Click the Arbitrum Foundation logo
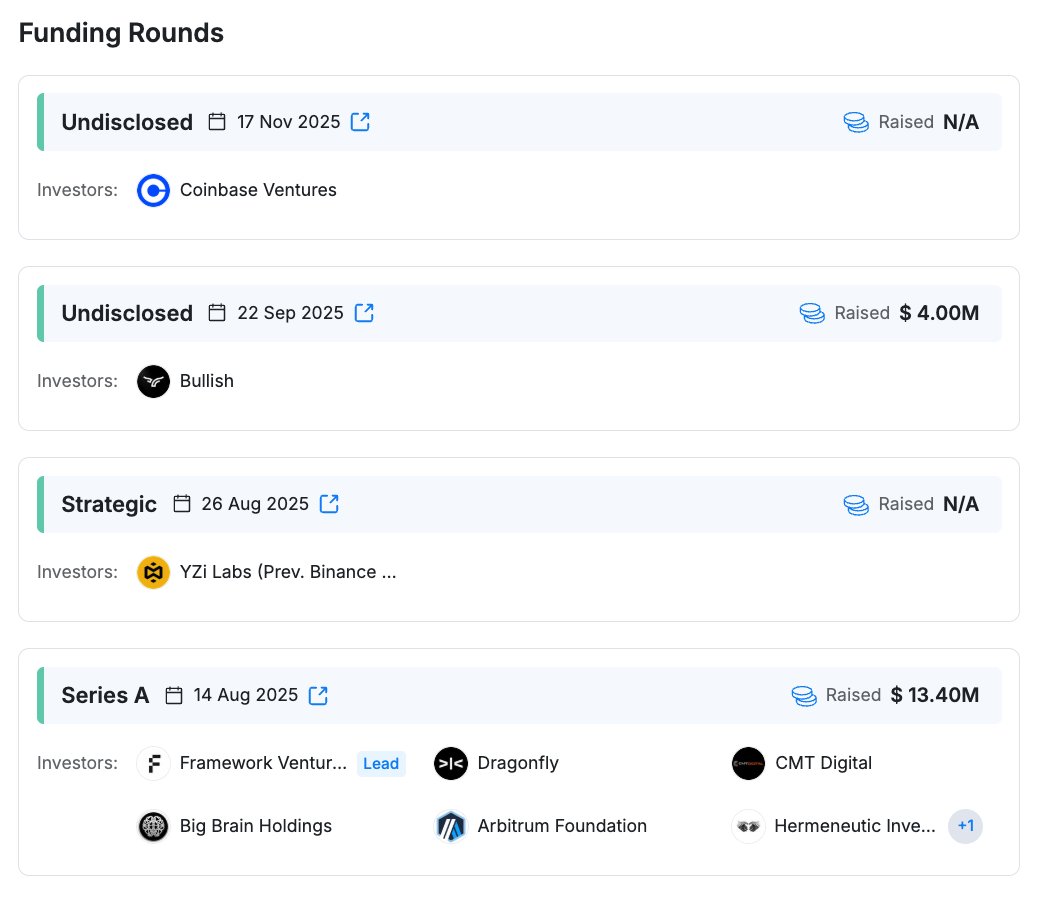Viewport: 1049px width, 900px height. (x=451, y=826)
